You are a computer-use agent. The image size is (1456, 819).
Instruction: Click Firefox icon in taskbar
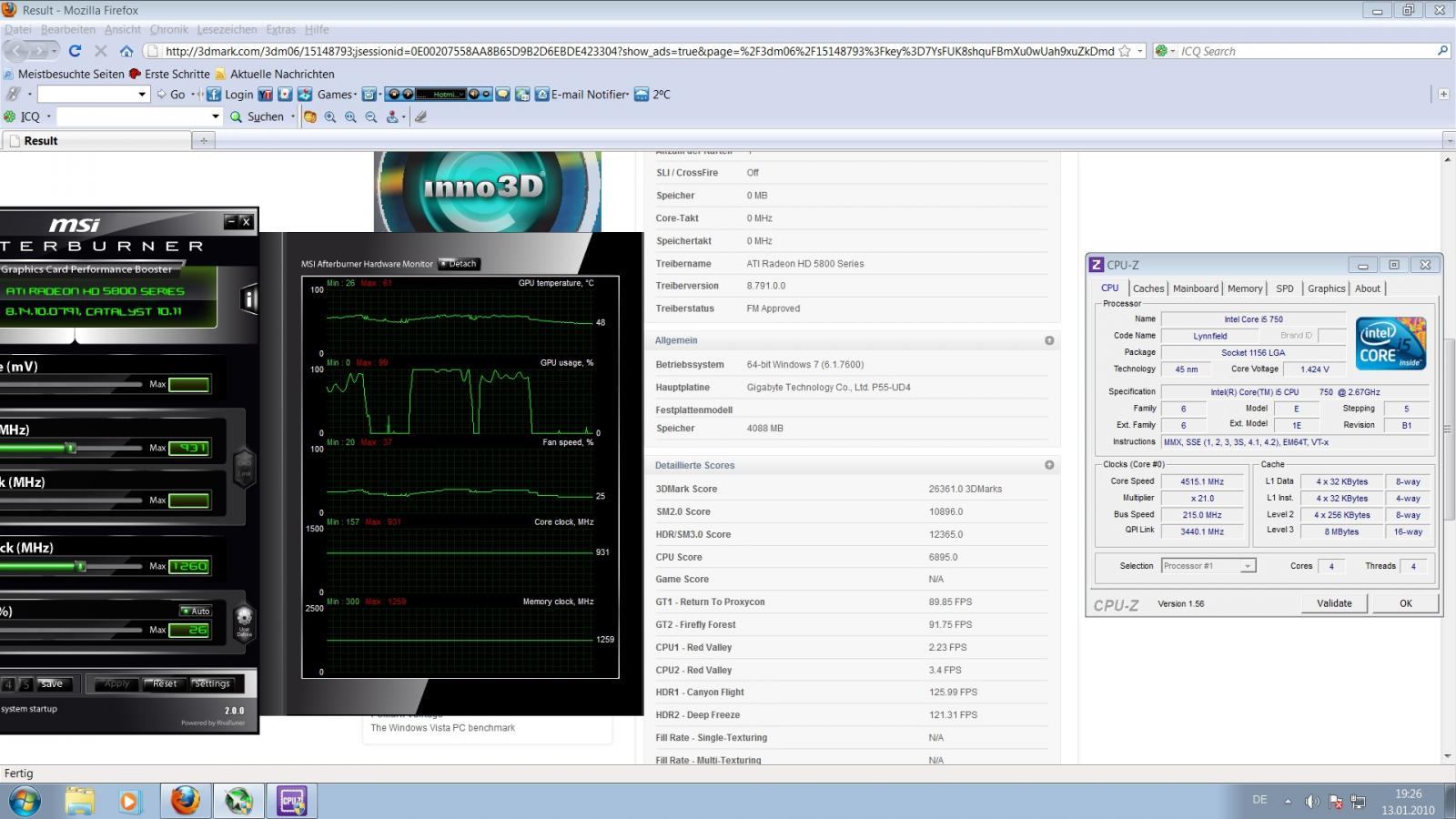coord(186,802)
